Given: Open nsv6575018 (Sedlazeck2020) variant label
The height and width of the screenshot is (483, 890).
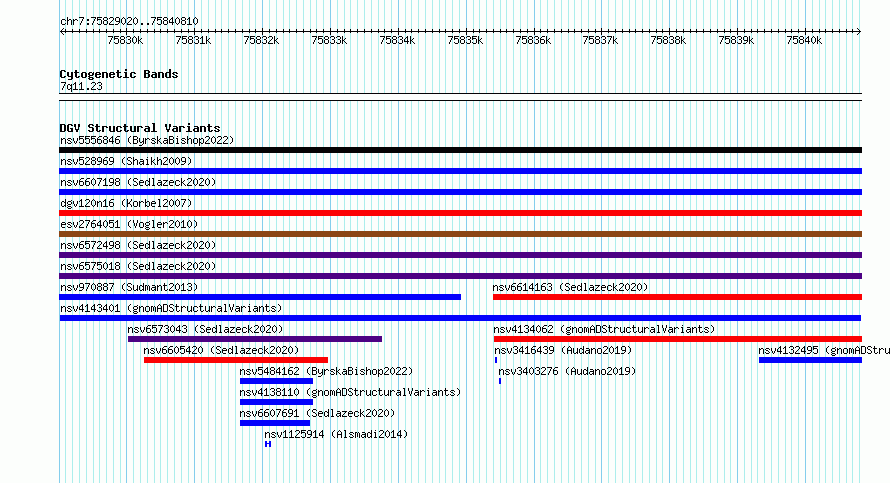Looking at the screenshot, I should (138, 266).
